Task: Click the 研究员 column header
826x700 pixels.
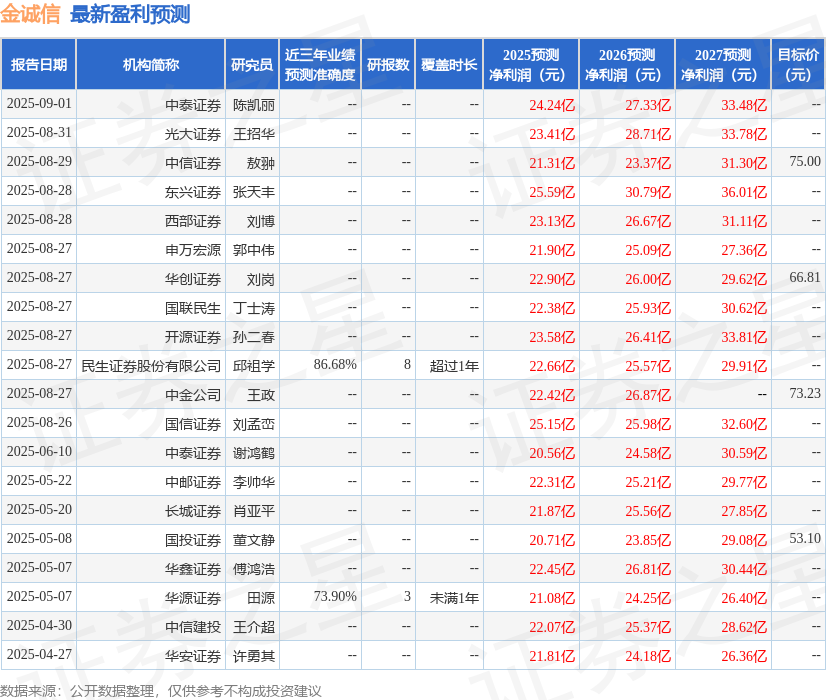Action: (x=253, y=64)
